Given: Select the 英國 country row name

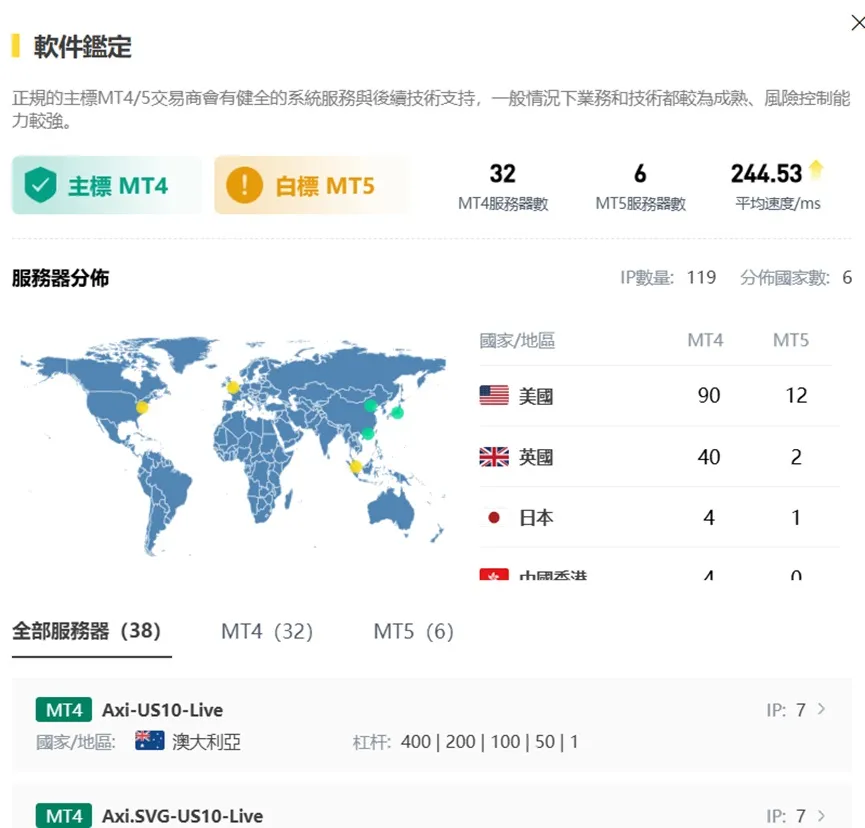Looking at the screenshot, I should tap(536, 457).
